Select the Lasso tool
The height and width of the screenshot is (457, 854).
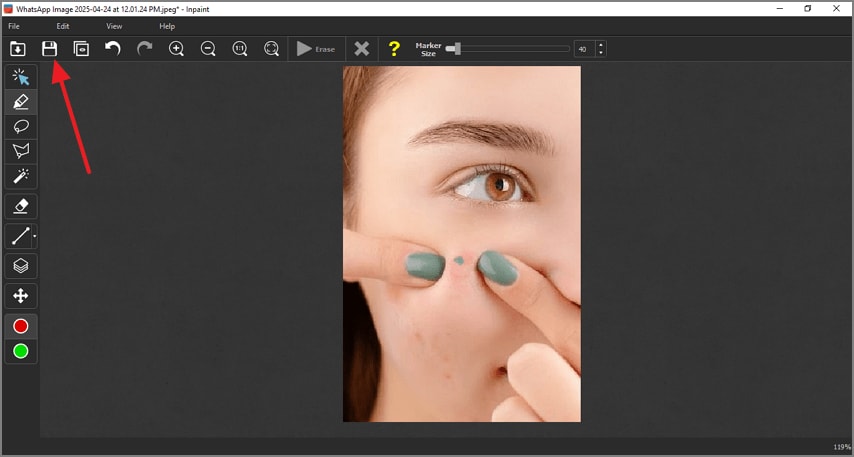(x=21, y=127)
